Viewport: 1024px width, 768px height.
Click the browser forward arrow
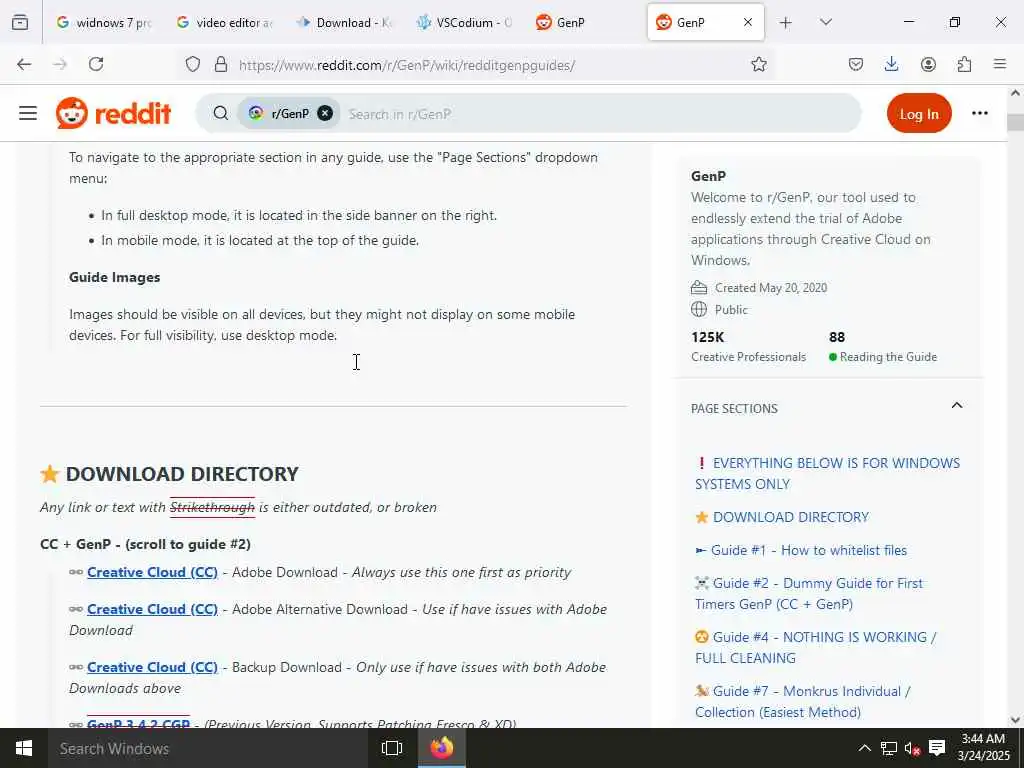coord(60,64)
